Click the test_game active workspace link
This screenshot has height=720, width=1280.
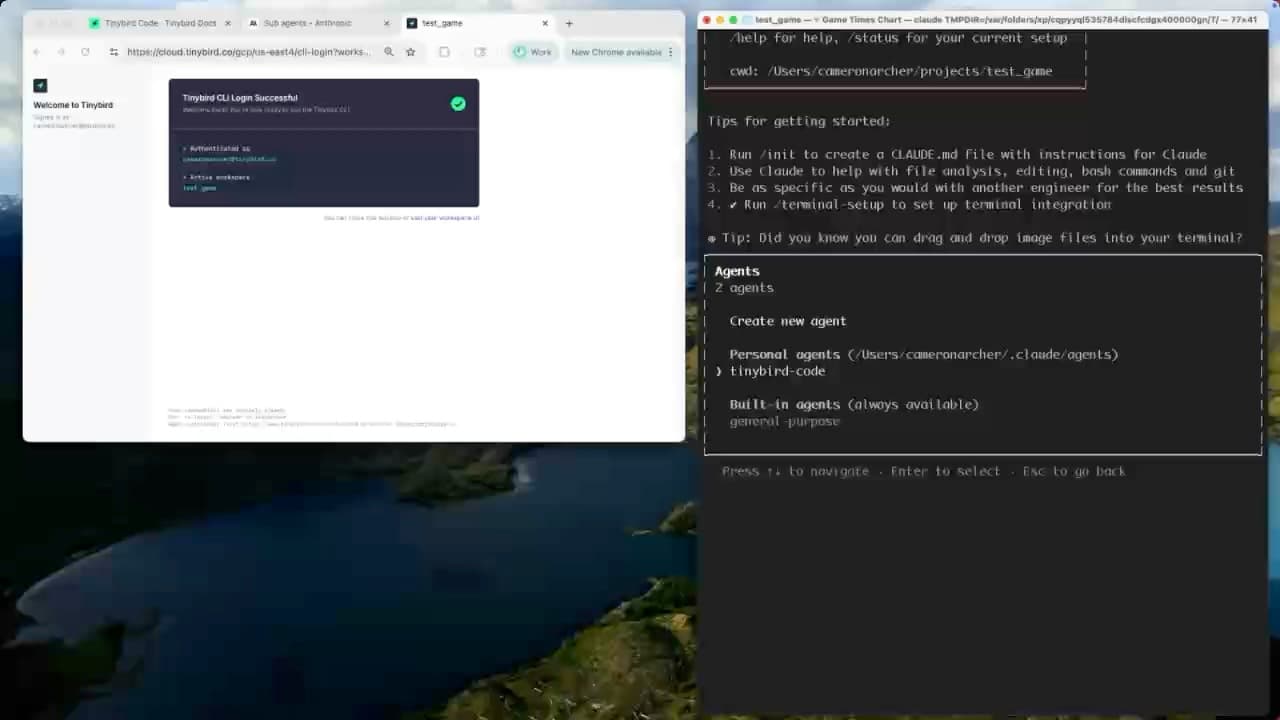(197, 188)
